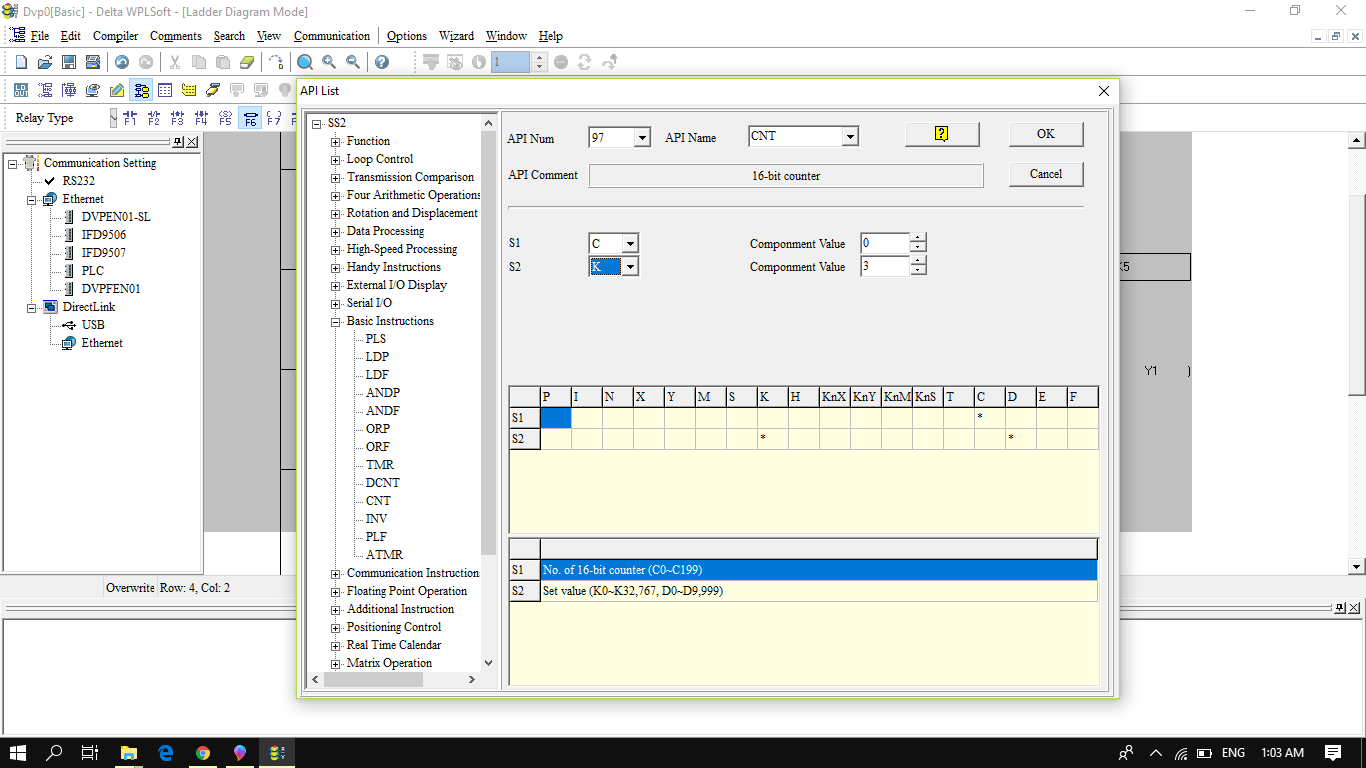Select the normally open contact F1 tool
Screen dimensions: 1366x768
coord(130,117)
